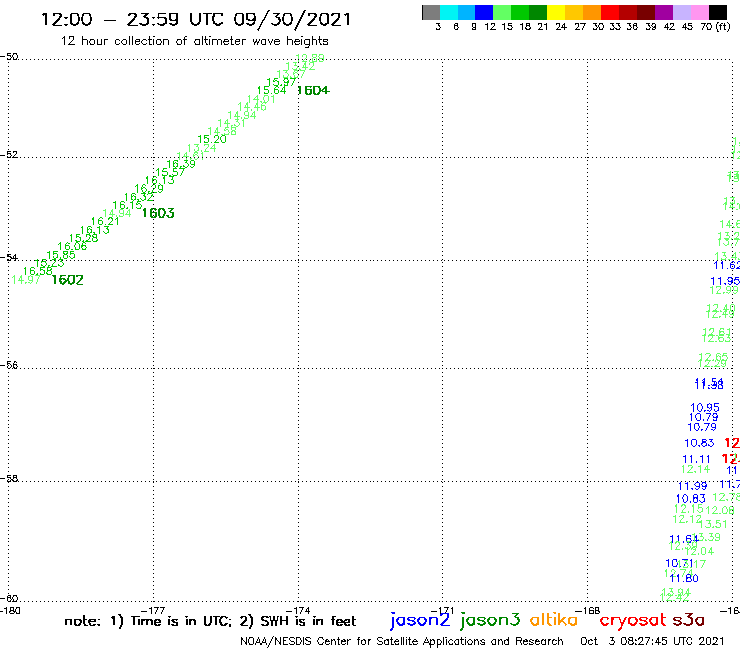Image resolution: width=740 pixels, height=650 pixels.
Task: Click the '70 (ft)' color scale label
Action: pyautogui.click(x=715, y=26)
